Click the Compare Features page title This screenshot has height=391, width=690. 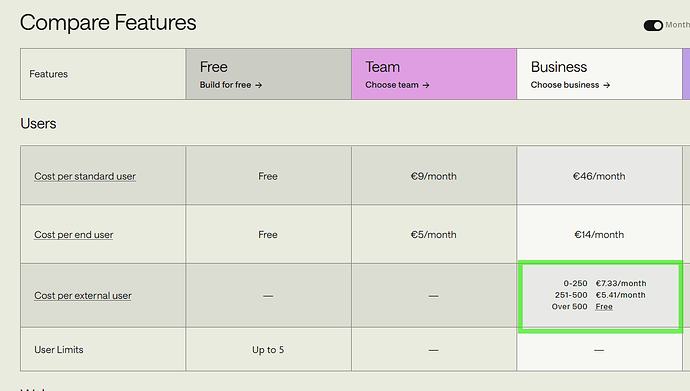[108, 23]
